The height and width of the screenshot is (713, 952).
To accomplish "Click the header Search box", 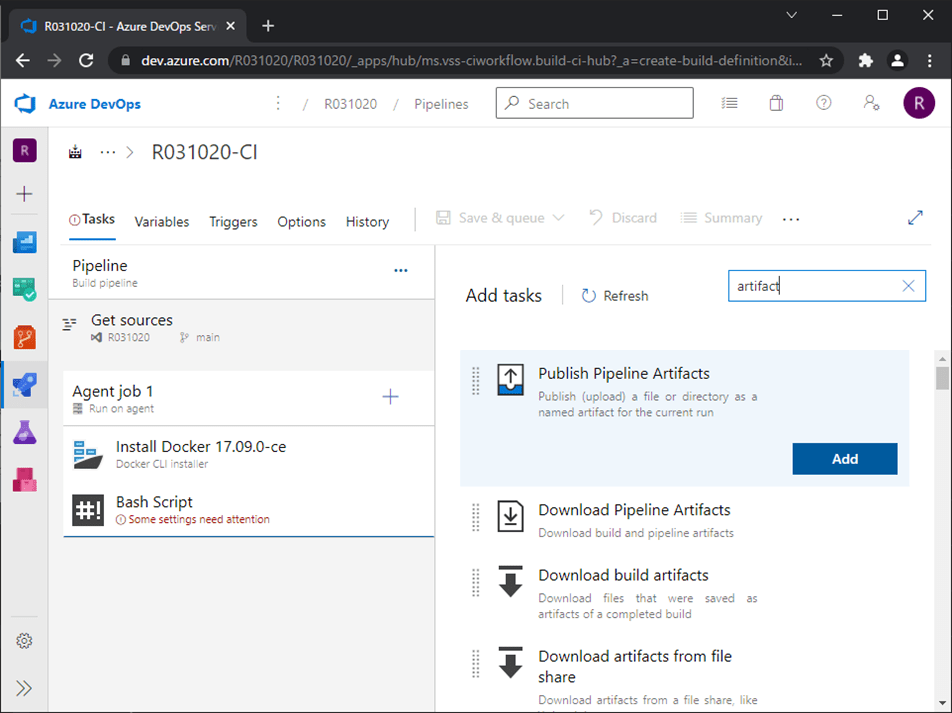I will tap(594, 103).
